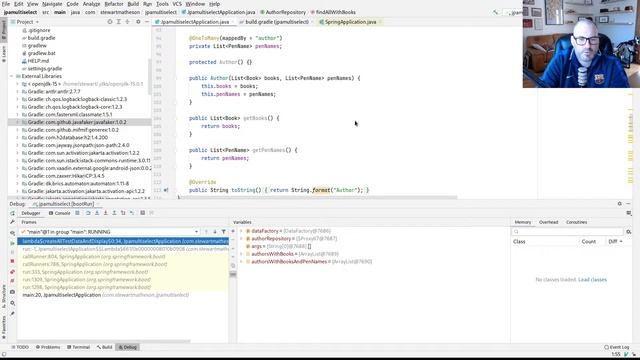Image resolution: width=640 pixels, height=360 pixels.
Task: Stop the debug session with the red square
Action: [12, 261]
